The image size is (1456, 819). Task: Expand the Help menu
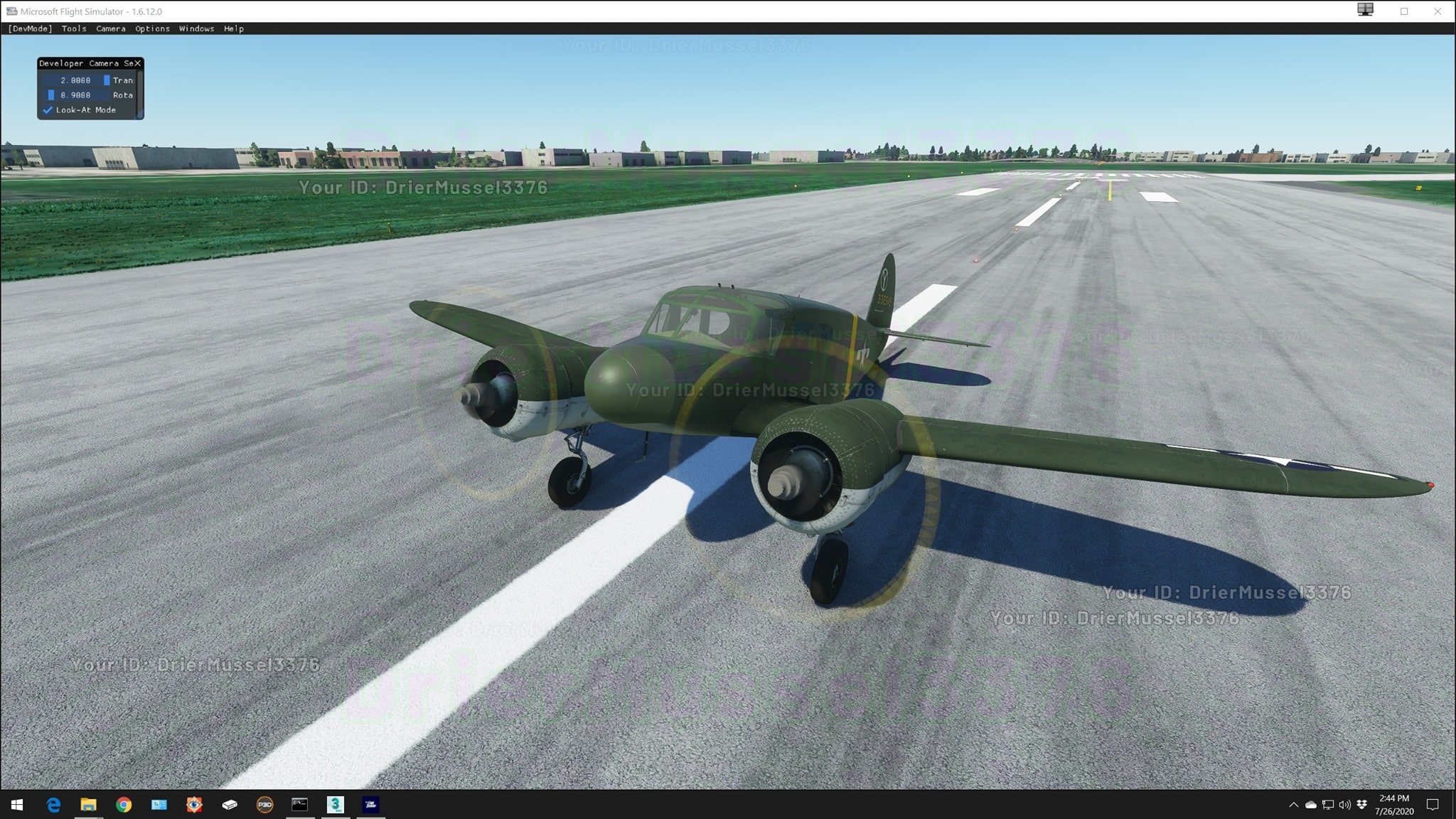pos(233,28)
